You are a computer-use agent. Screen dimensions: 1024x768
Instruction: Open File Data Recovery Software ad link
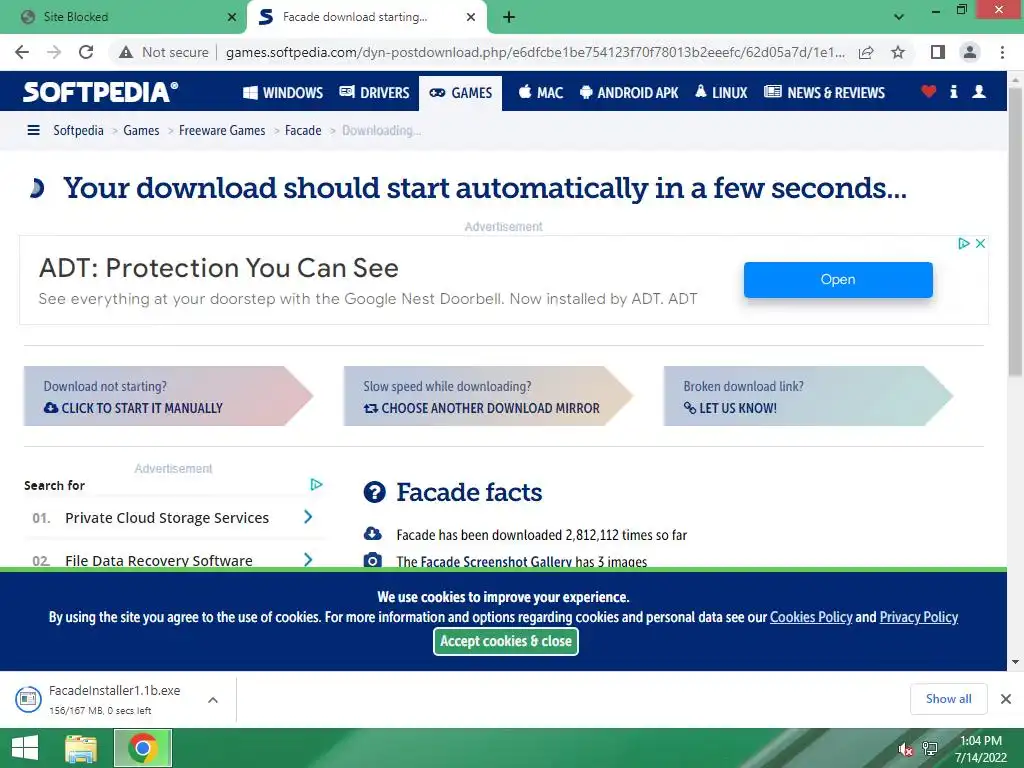coord(159,560)
